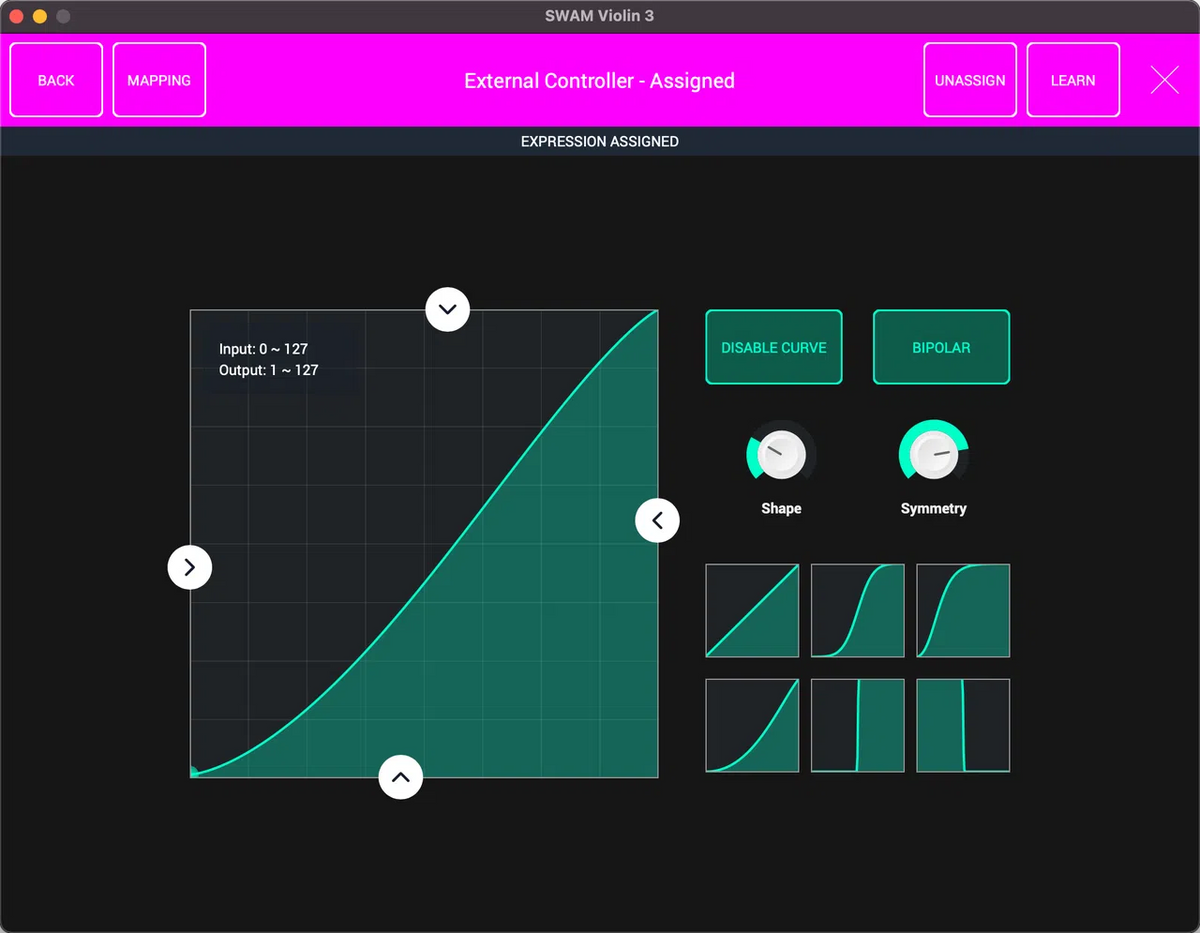The height and width of the screenshot is (933, 1200).
Task: Select the S-curve preset thumbnail
Action: pyautogui.click(x=857, y=610)
